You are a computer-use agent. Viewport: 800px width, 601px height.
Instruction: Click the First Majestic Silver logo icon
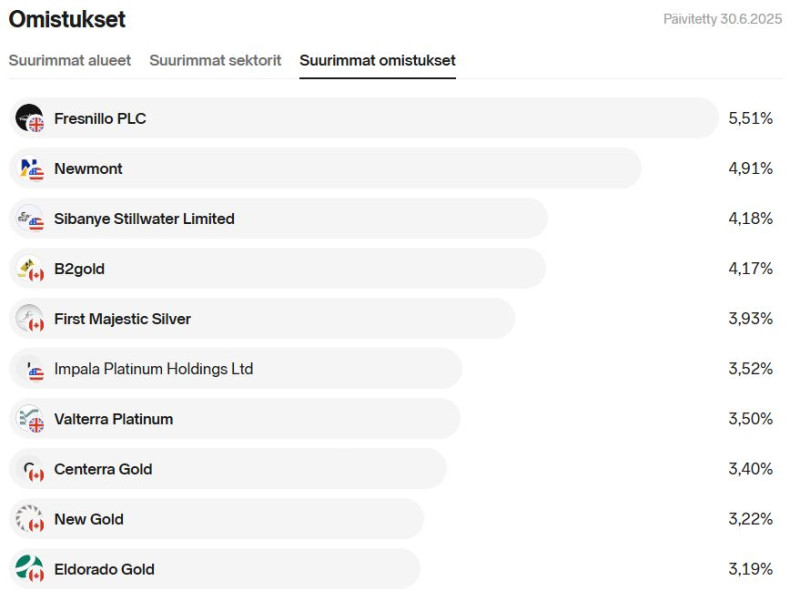[30, 319]
